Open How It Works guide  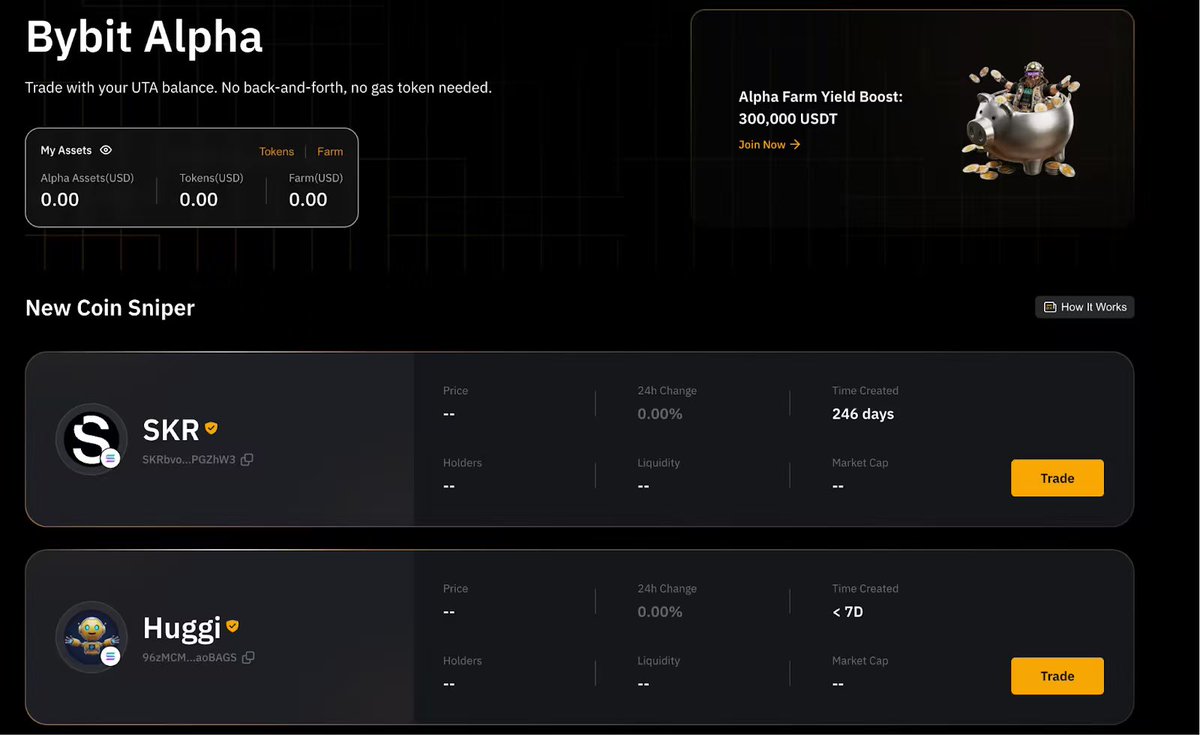point(1085,307)
